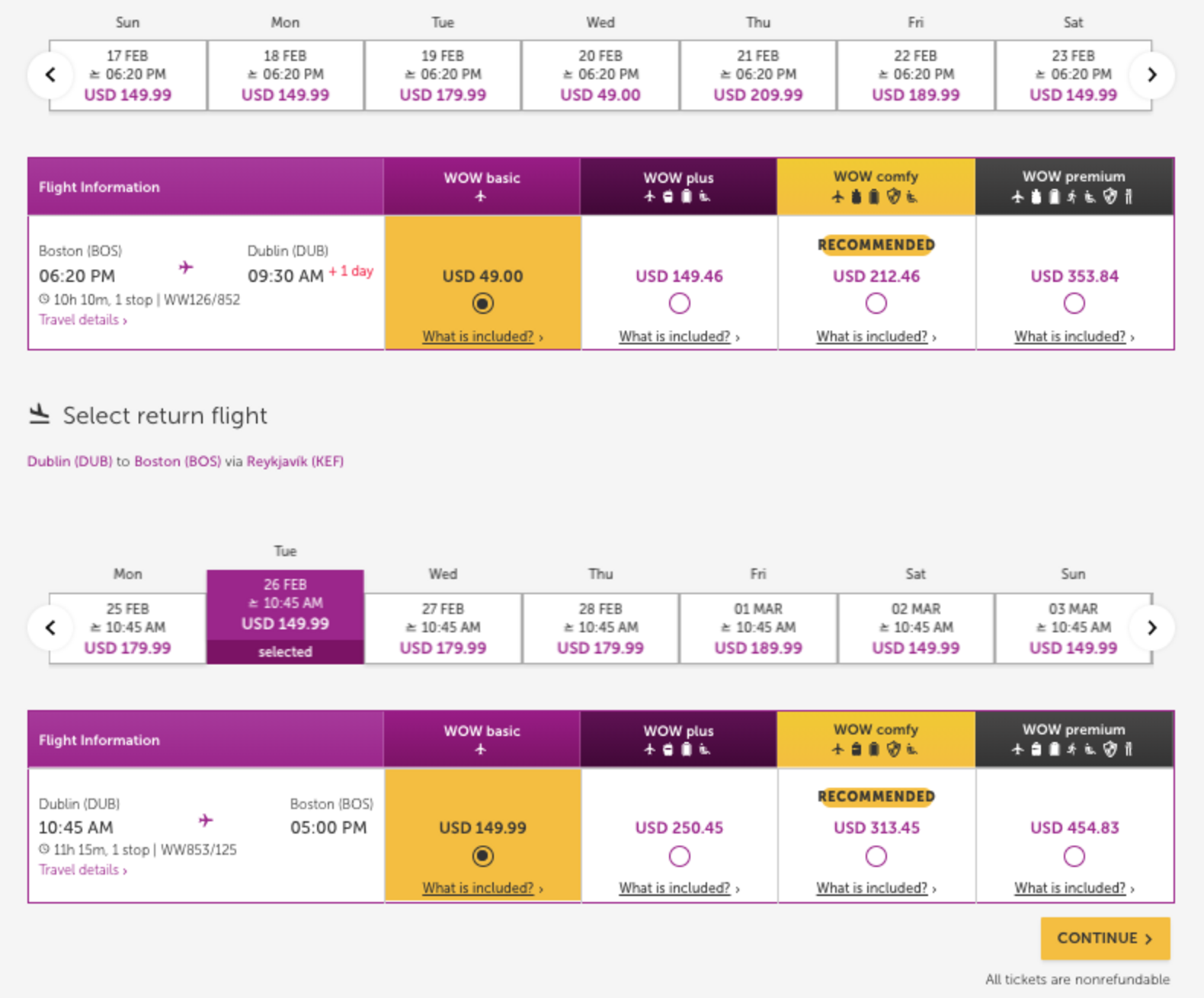Pick return date 28 FEB
1204x998 pixels.
click(600, 629)
